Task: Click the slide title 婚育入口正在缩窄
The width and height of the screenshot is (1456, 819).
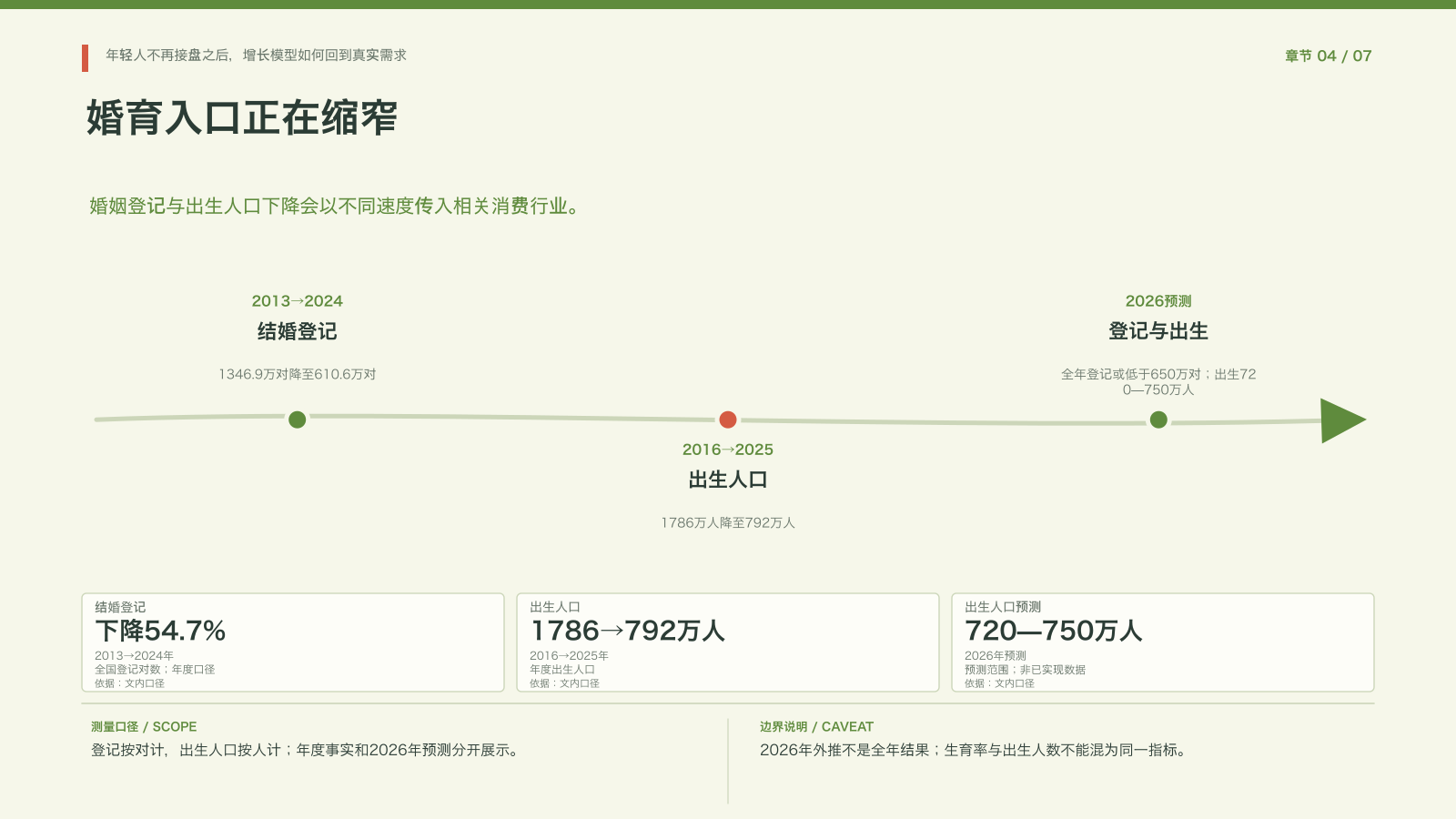Action: click(242, 118)
